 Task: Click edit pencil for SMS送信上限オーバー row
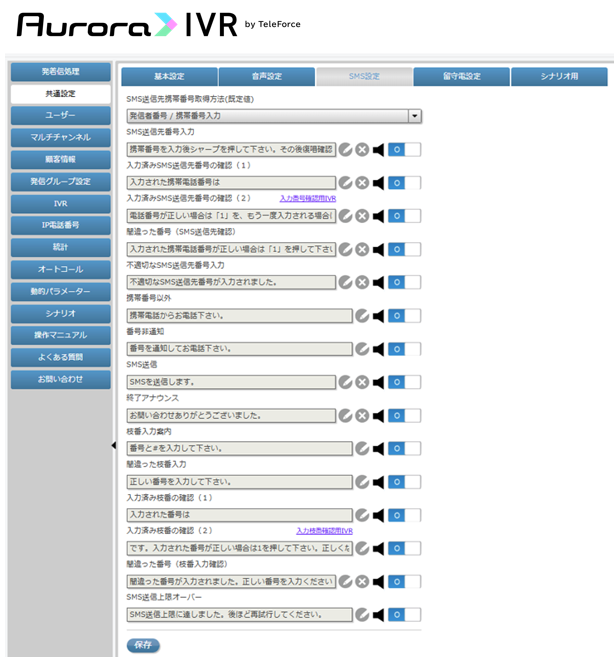[x=362, y=615]
